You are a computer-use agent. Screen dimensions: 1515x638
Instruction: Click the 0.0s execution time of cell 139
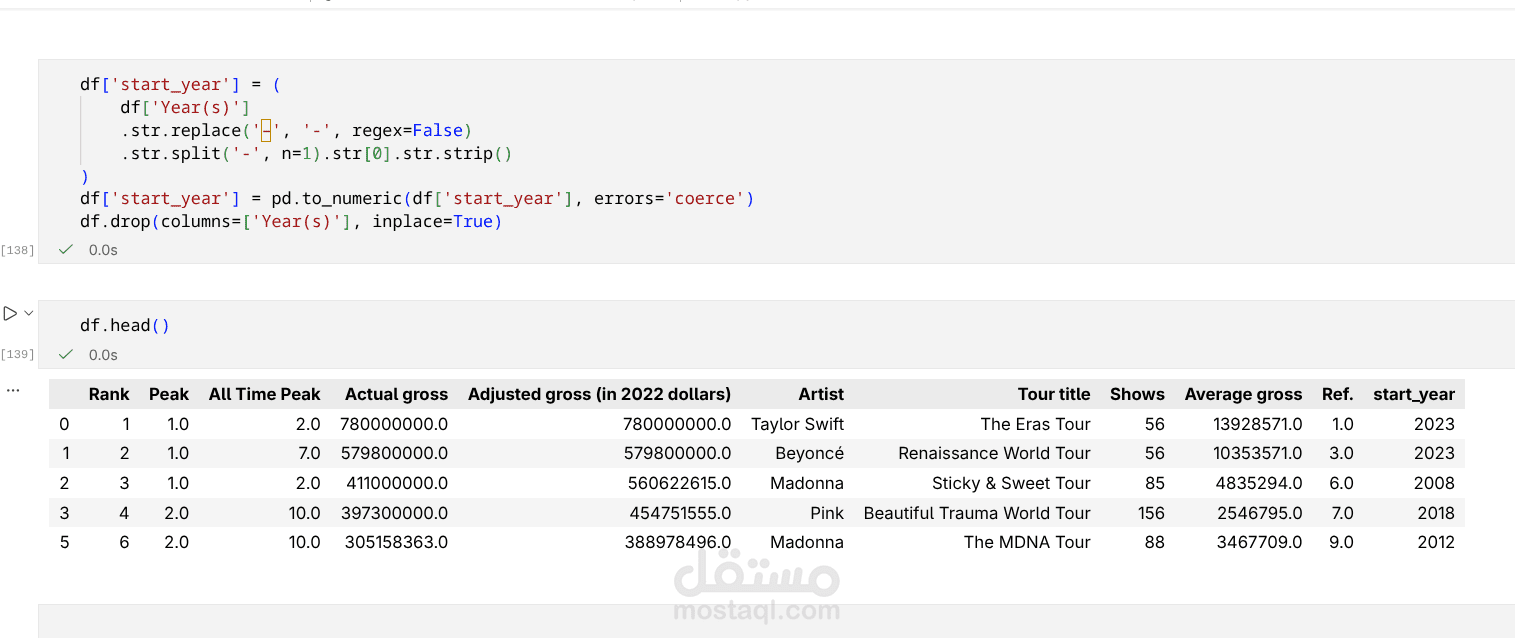[x=103, y=355]
